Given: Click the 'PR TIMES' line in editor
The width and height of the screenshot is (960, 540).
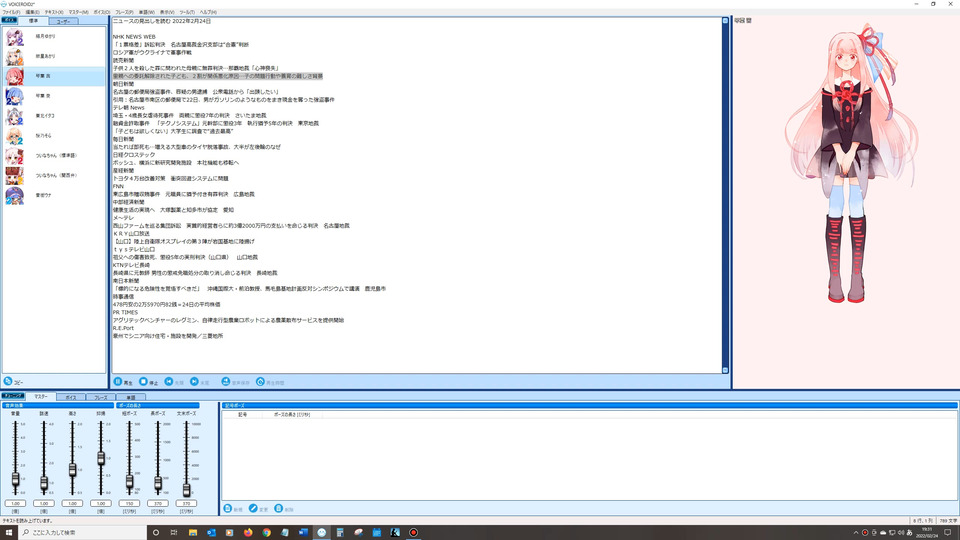Looking at the screenshot, I should (x=126, y=312).
